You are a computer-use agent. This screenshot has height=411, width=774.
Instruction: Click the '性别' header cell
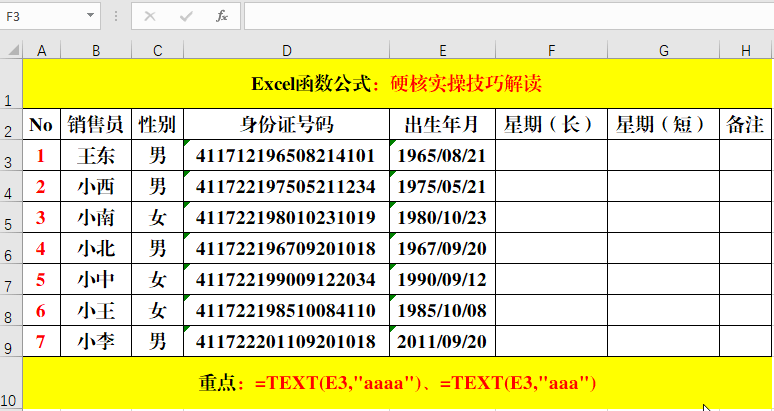point(157,124)
